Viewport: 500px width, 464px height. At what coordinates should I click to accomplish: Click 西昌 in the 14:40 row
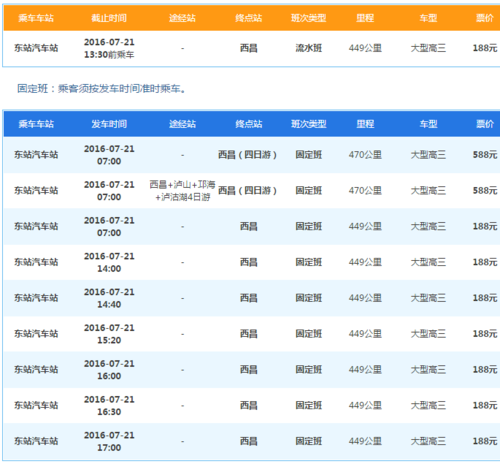pos(249,298)
